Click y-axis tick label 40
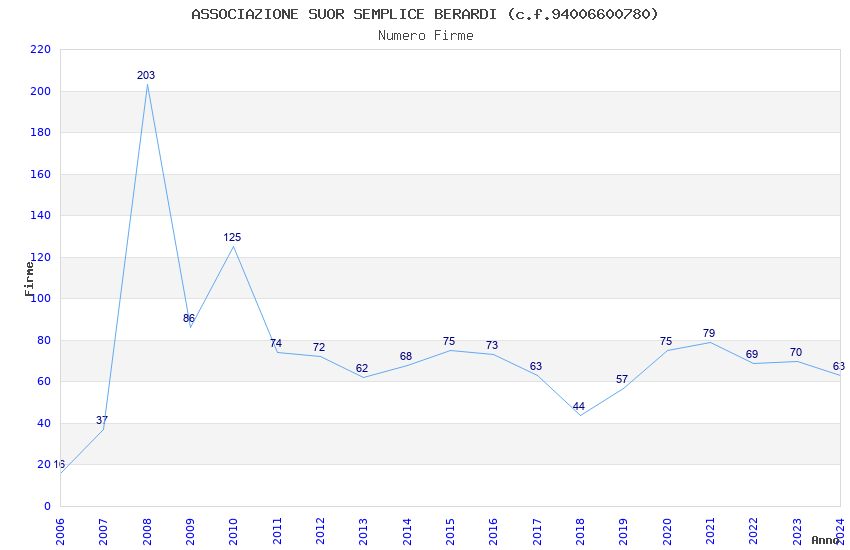The height and width of the screenshot is (550, 850). coord(44,423)
